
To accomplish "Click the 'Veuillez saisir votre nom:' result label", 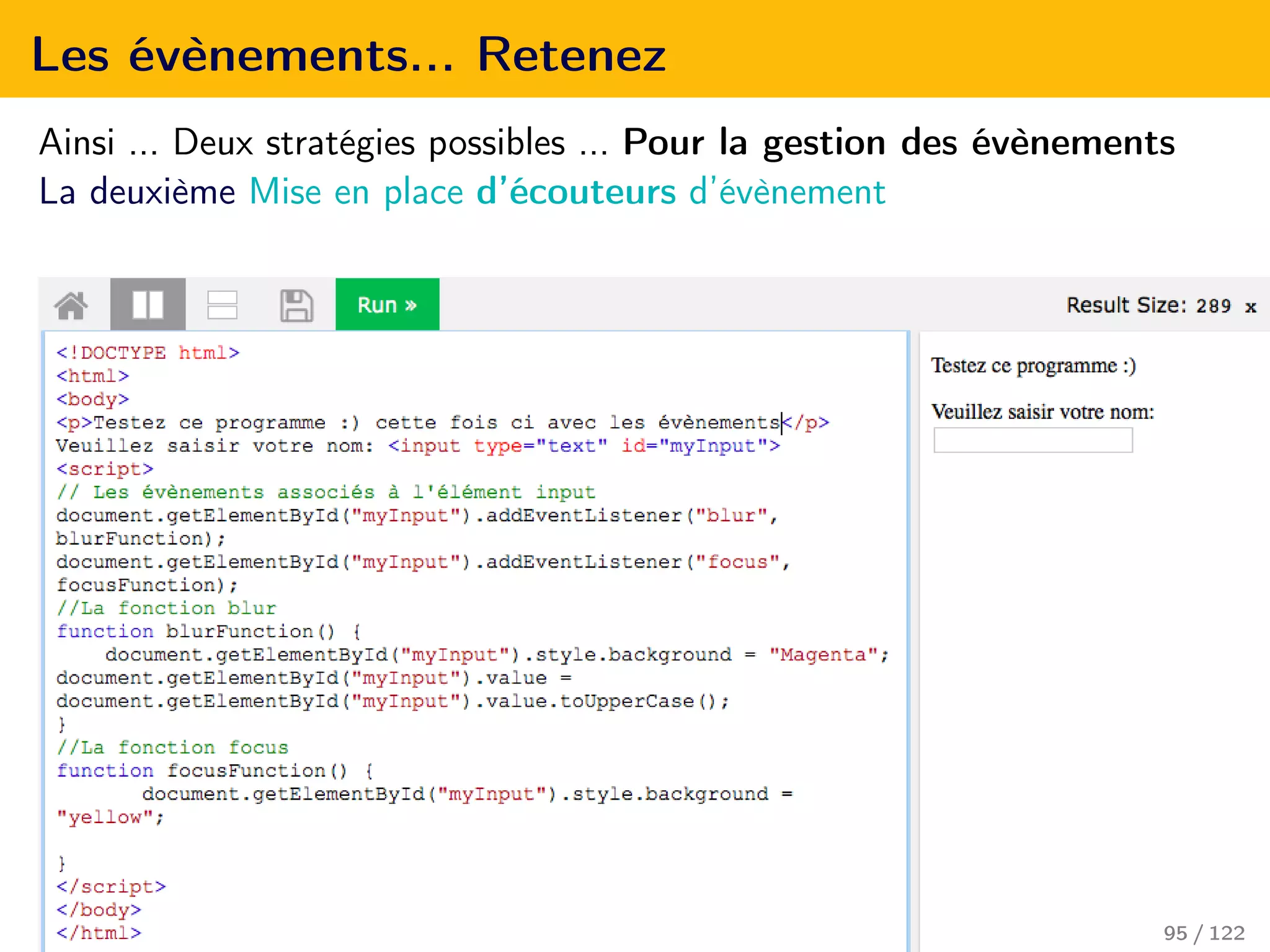I will tap(1042, 412).
